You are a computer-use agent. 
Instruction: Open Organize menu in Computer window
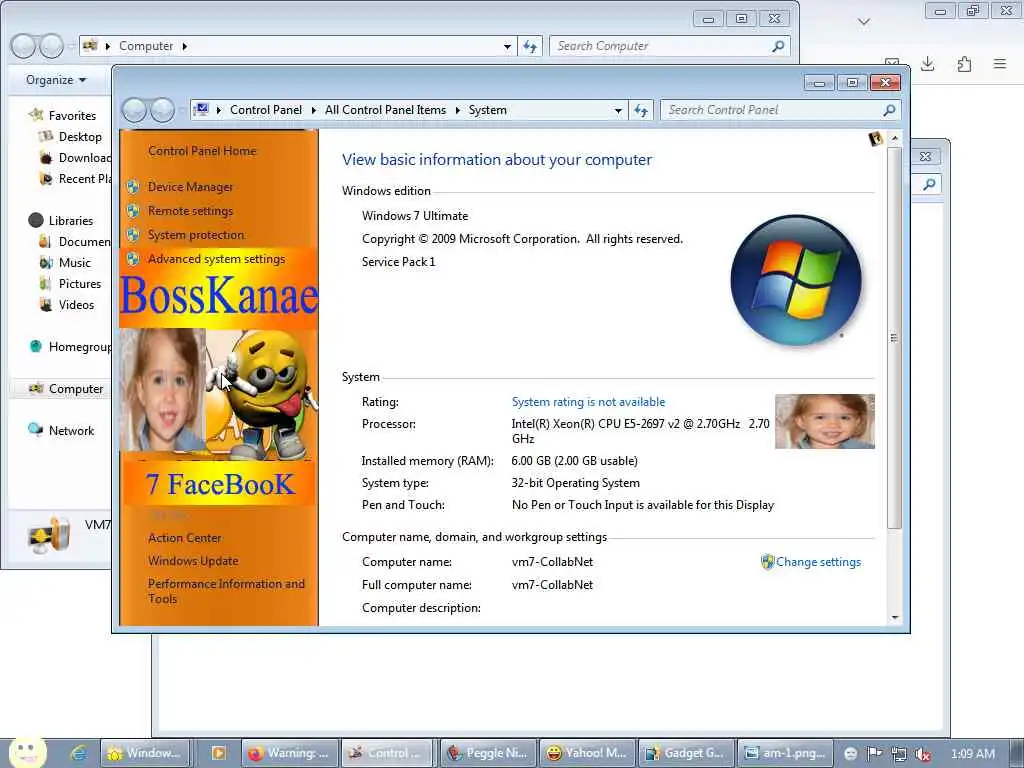coord(56,80)
